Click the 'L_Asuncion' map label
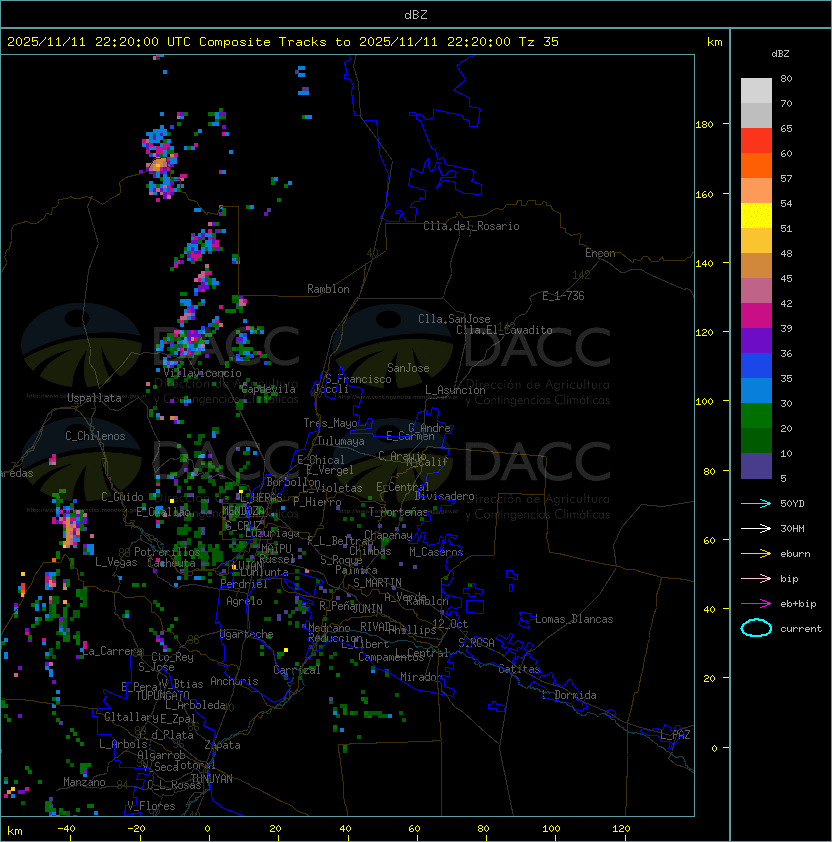 click(x=455, y=390)
